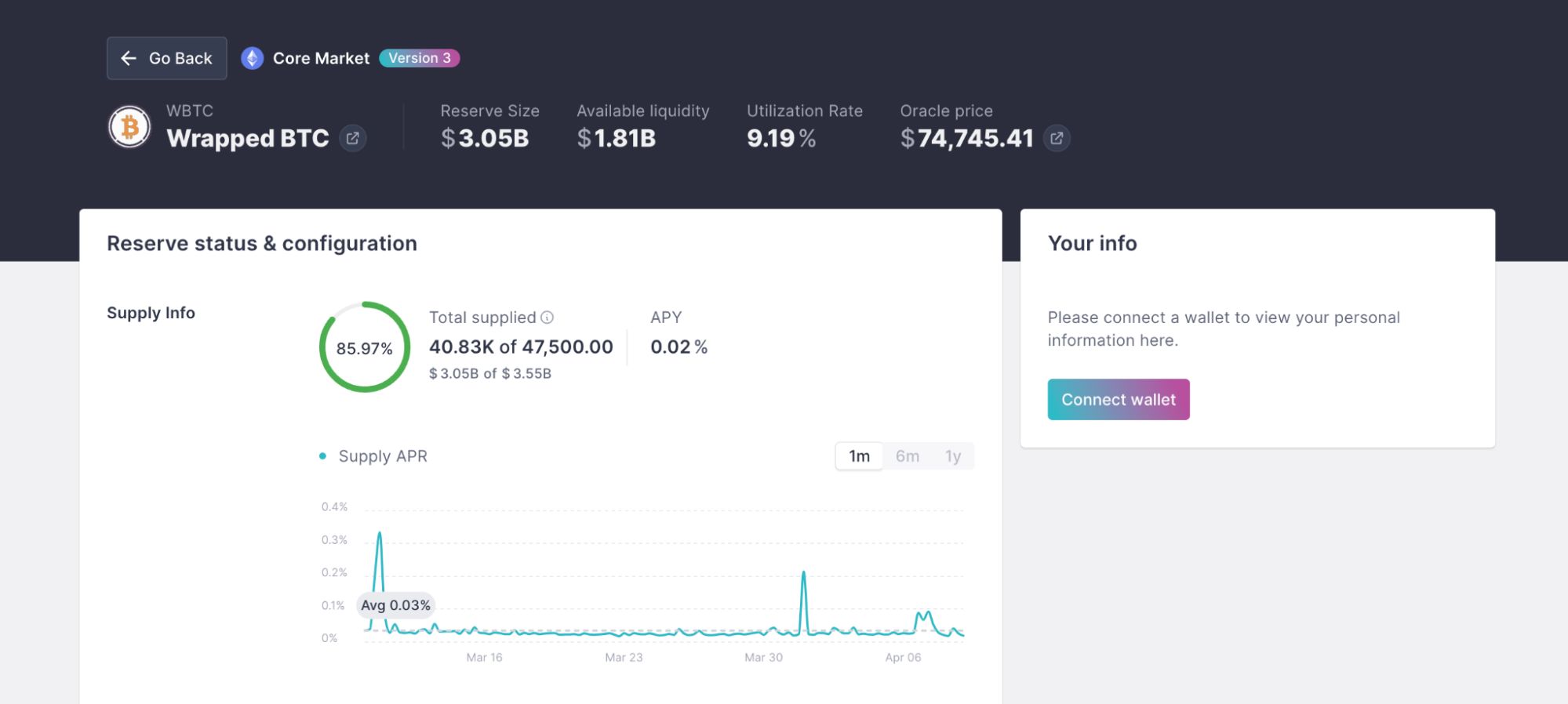Click the Apr 06 chart axis label

903,657
